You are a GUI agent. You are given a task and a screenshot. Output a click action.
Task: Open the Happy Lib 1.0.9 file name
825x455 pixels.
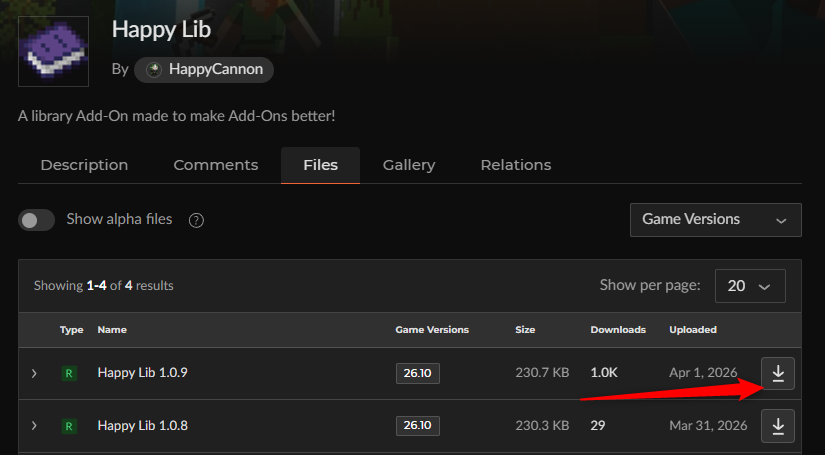tap(143, 373)
